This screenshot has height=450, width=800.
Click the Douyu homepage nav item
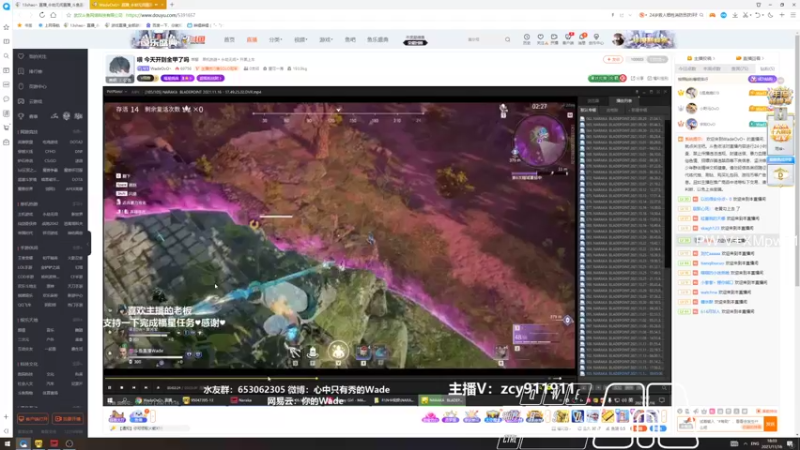point(230,39)
